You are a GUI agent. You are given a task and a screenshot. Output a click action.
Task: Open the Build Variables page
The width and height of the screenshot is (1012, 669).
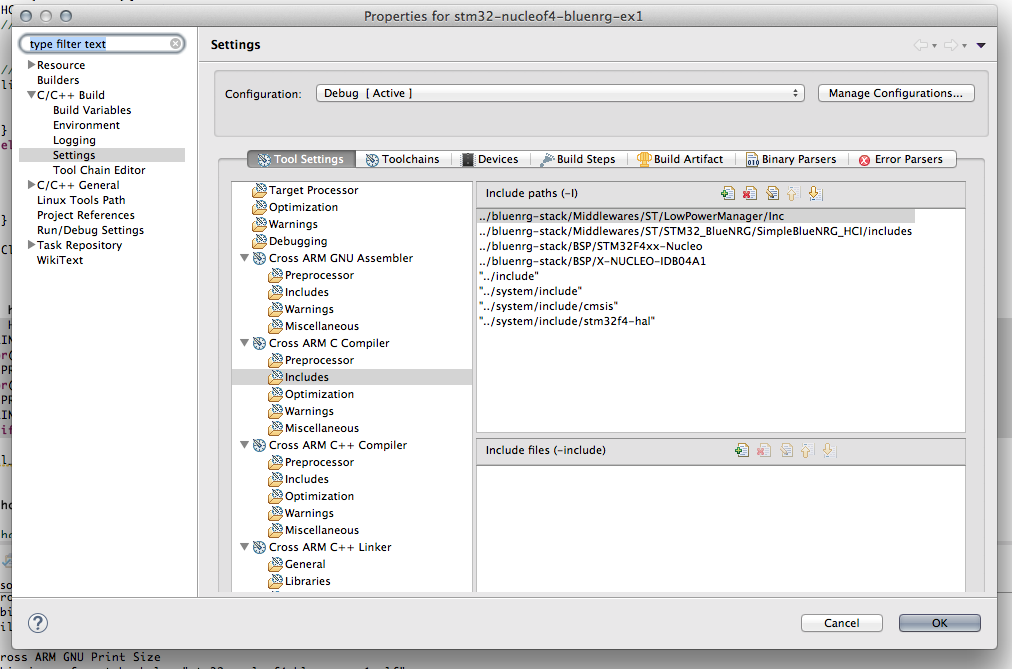pos(92,110)
